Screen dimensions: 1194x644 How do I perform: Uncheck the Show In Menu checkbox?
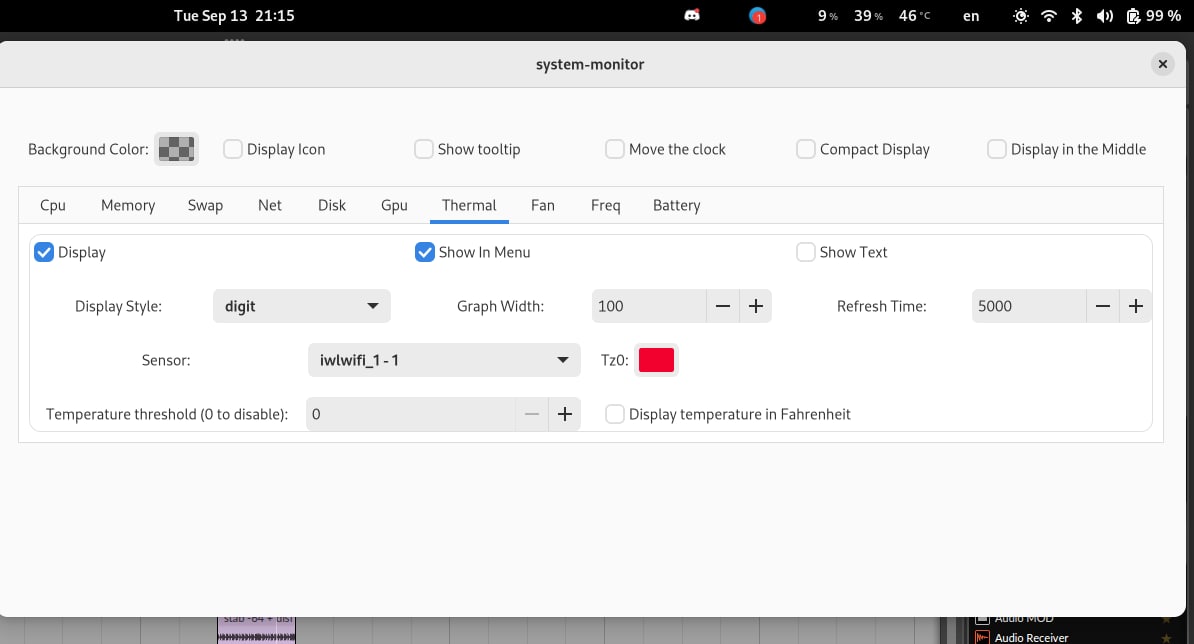click(x=425, y=252)
